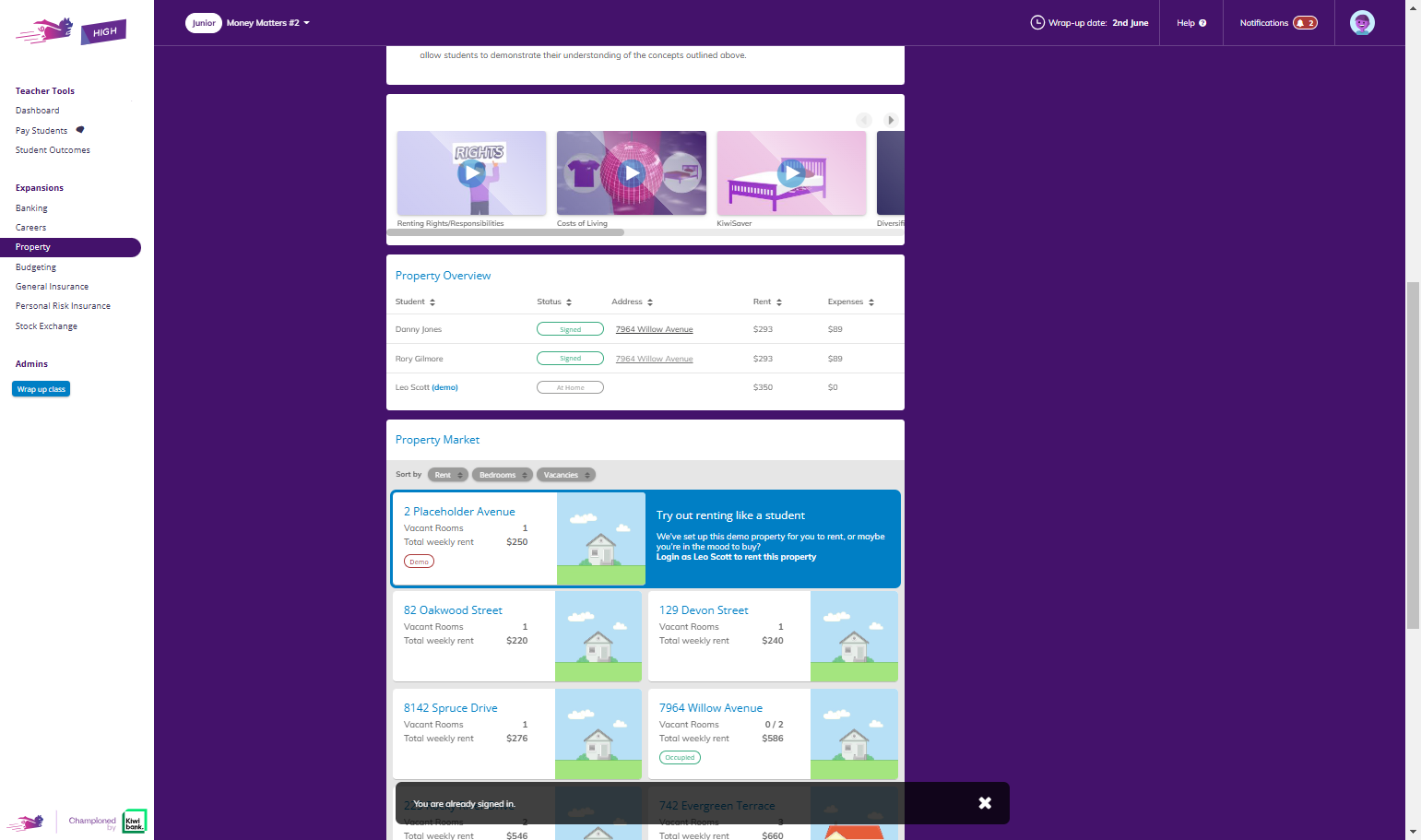Click Danny Jones' Signed status badge
This screenshot has height=840, width=1421.
(570, 329)
